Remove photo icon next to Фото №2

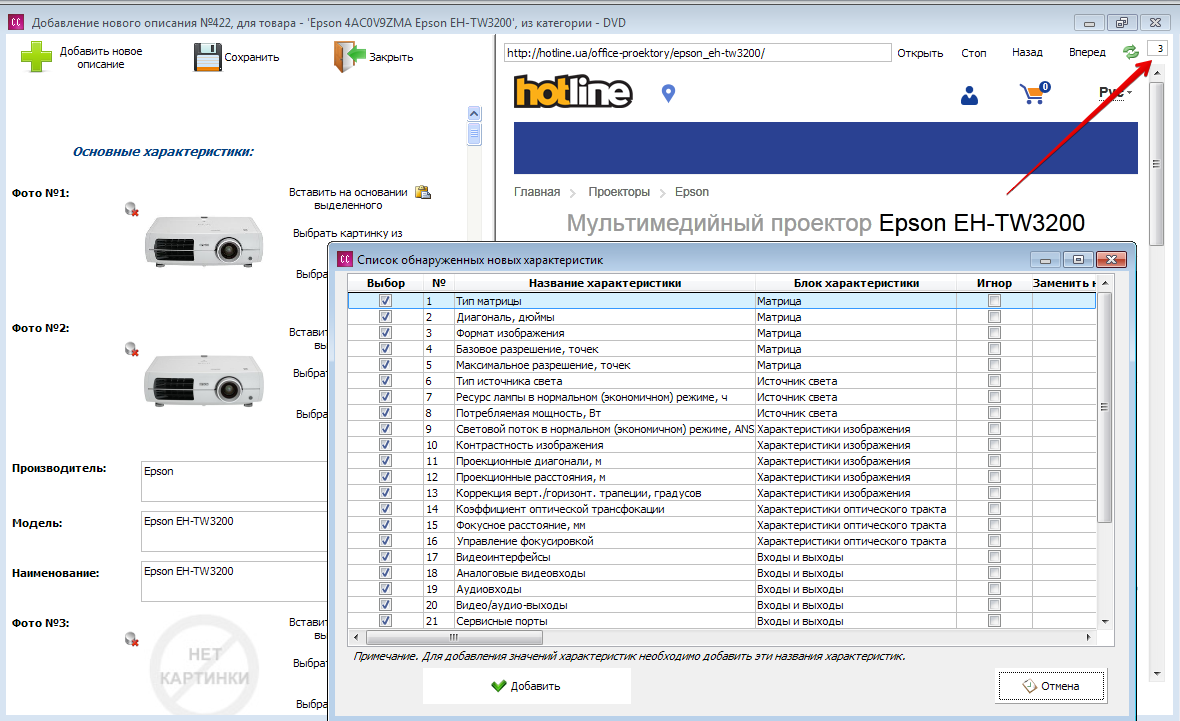point(132,349)
